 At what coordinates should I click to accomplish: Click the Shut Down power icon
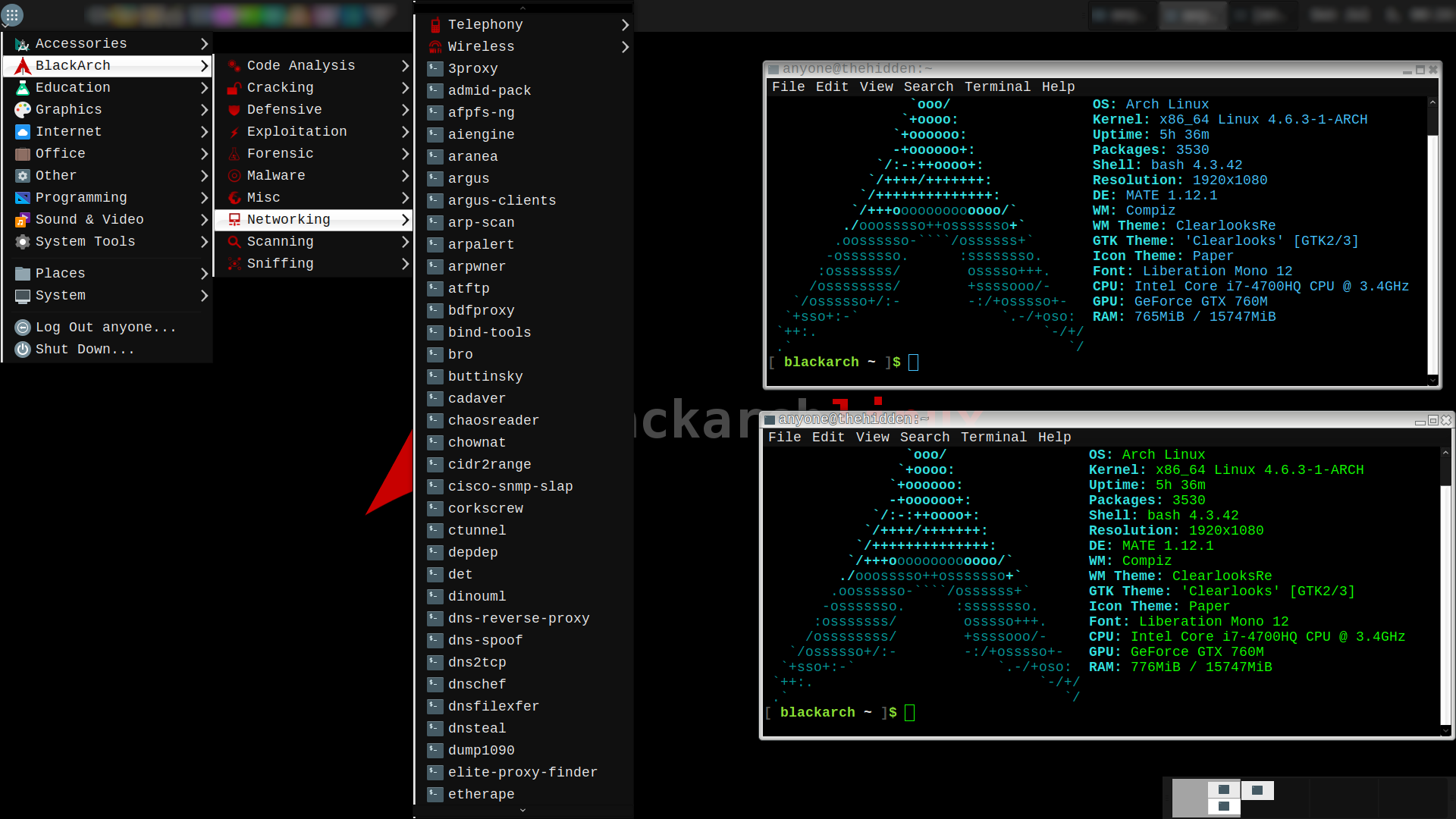(23, 350)
